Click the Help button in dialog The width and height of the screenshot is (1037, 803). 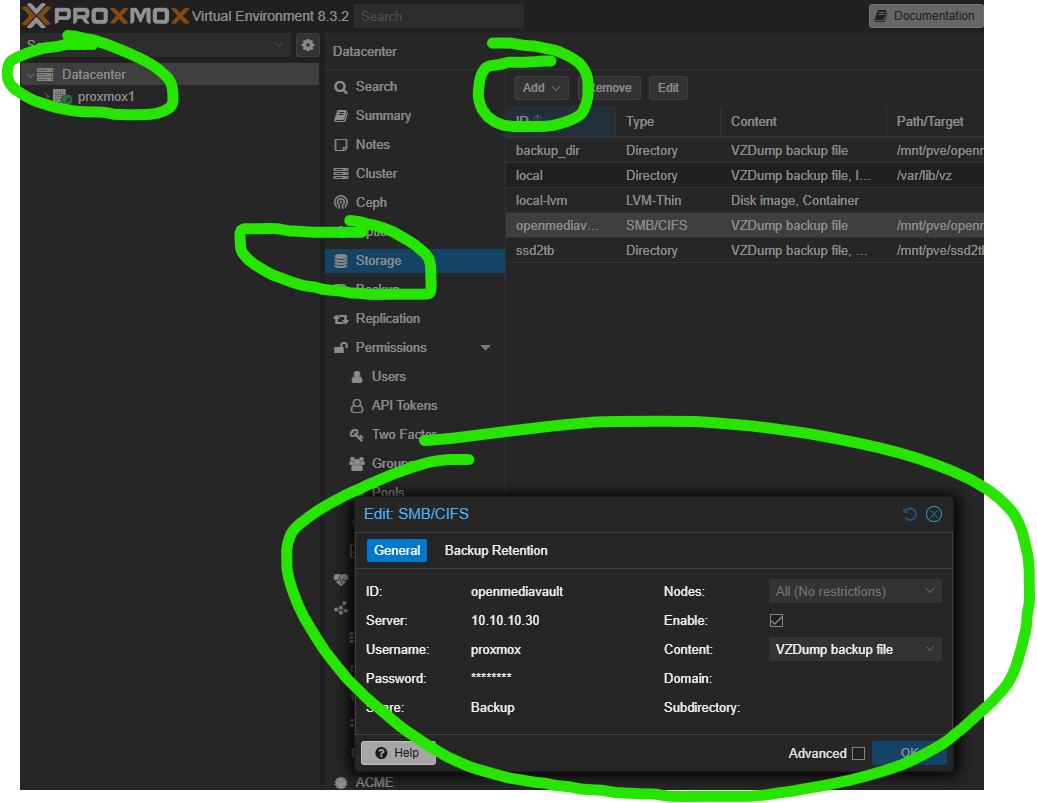(x=398, y=753)
